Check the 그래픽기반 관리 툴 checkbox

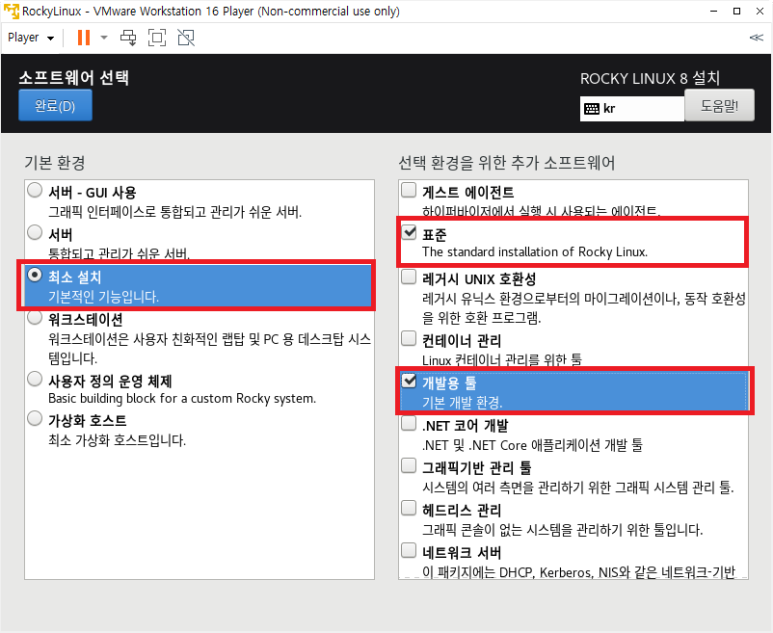pos(409,465)
